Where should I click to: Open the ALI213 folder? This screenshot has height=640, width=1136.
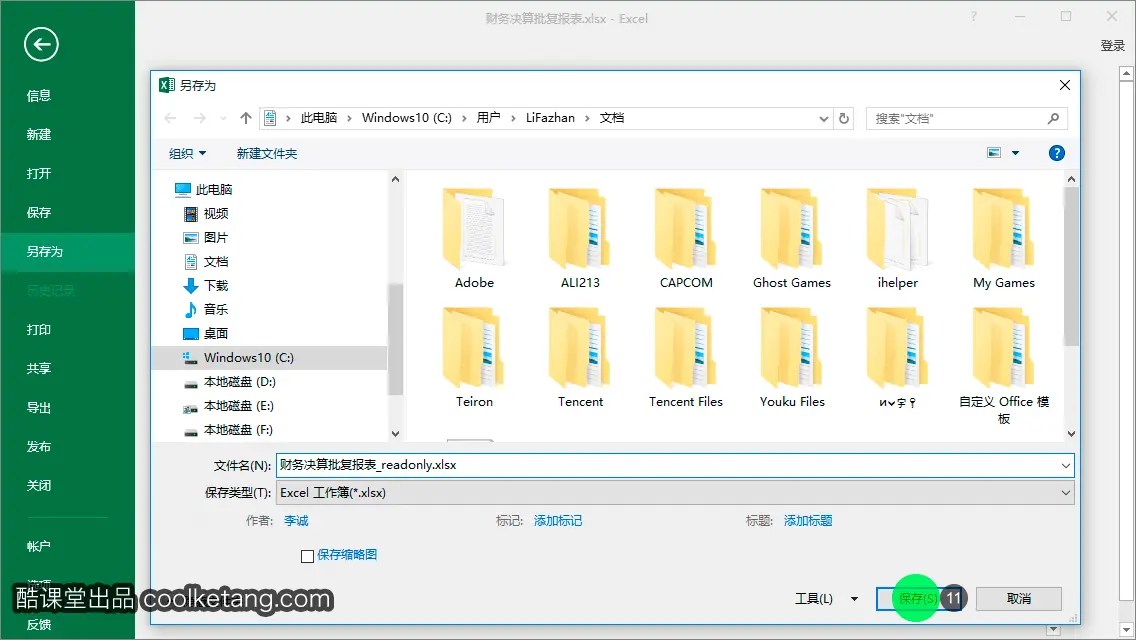[x=580, y=239]
